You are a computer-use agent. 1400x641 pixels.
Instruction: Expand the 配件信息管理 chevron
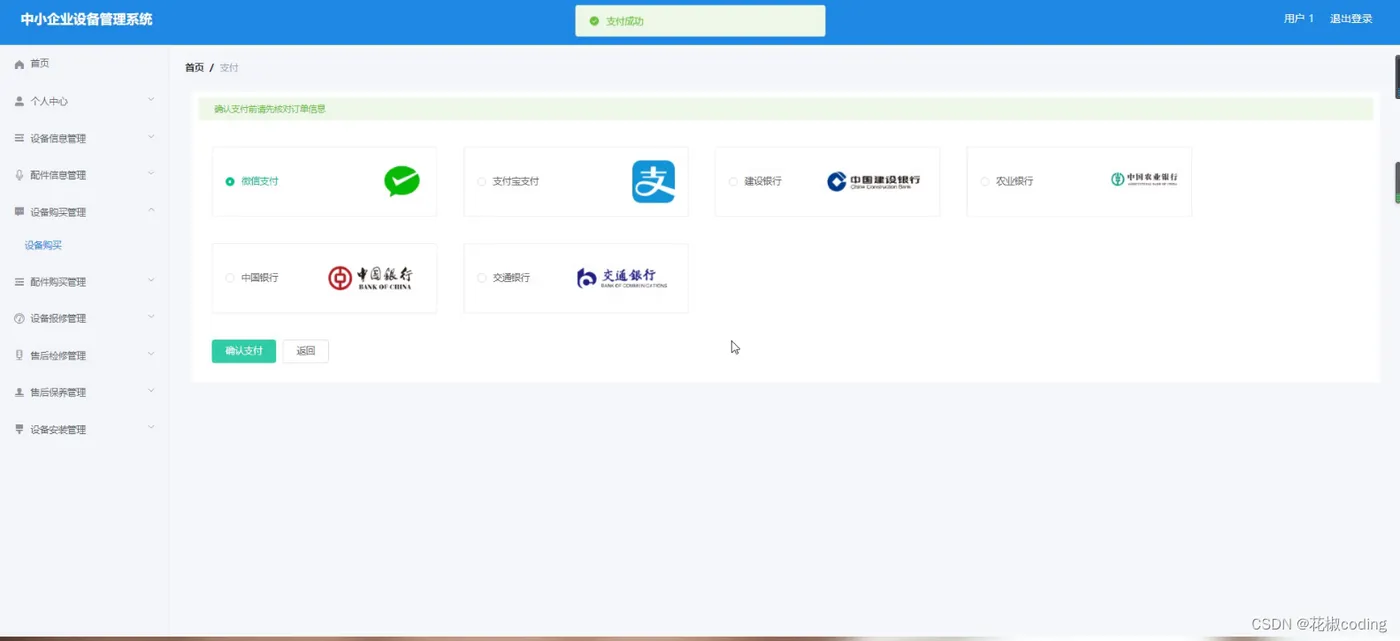click(151, 174)
